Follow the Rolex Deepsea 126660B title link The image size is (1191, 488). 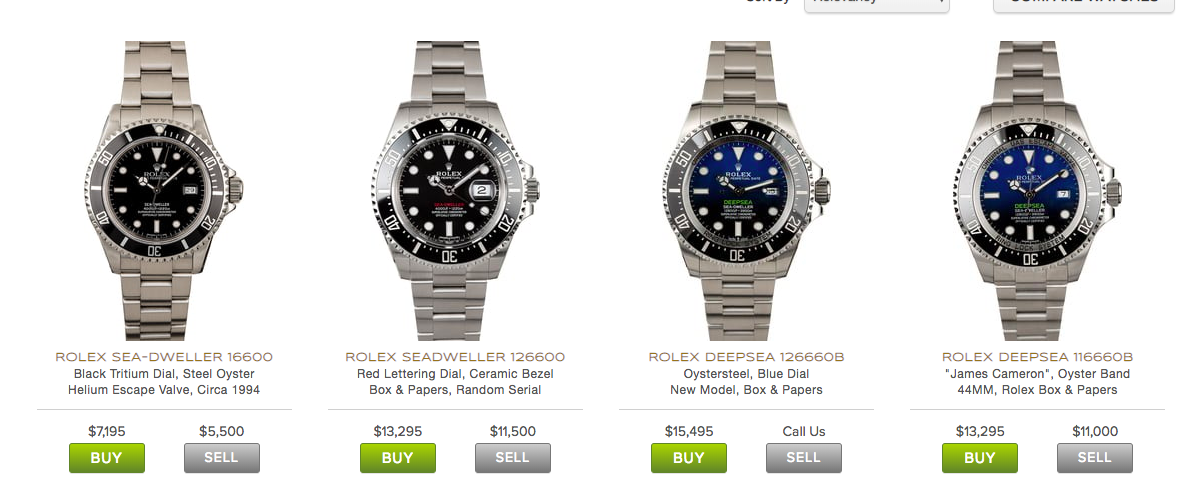(746, 356)
